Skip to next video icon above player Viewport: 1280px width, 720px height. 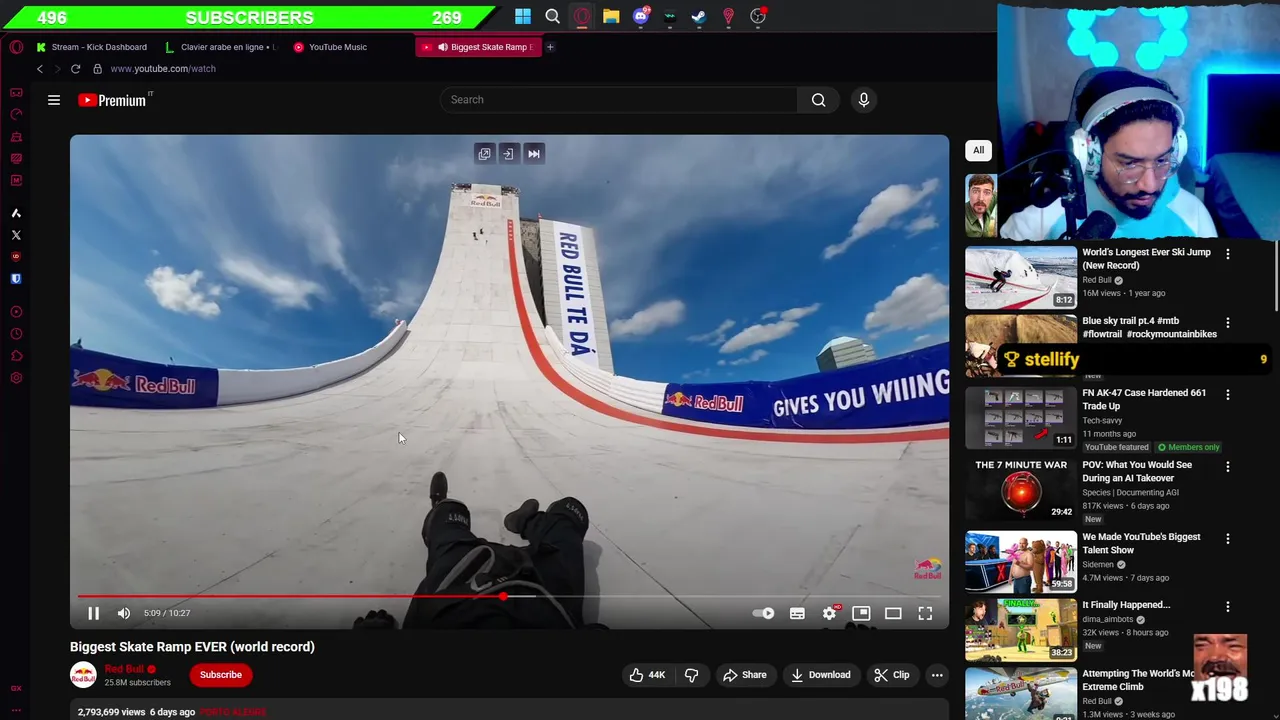534,154
